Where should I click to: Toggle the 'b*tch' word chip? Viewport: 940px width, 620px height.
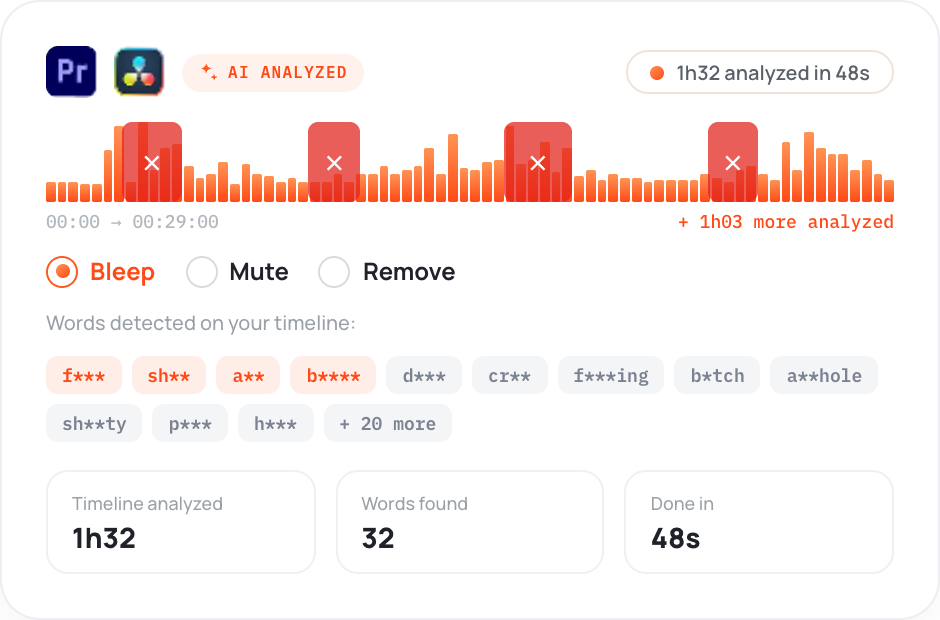pyautogui.click(x=717, y=375)
